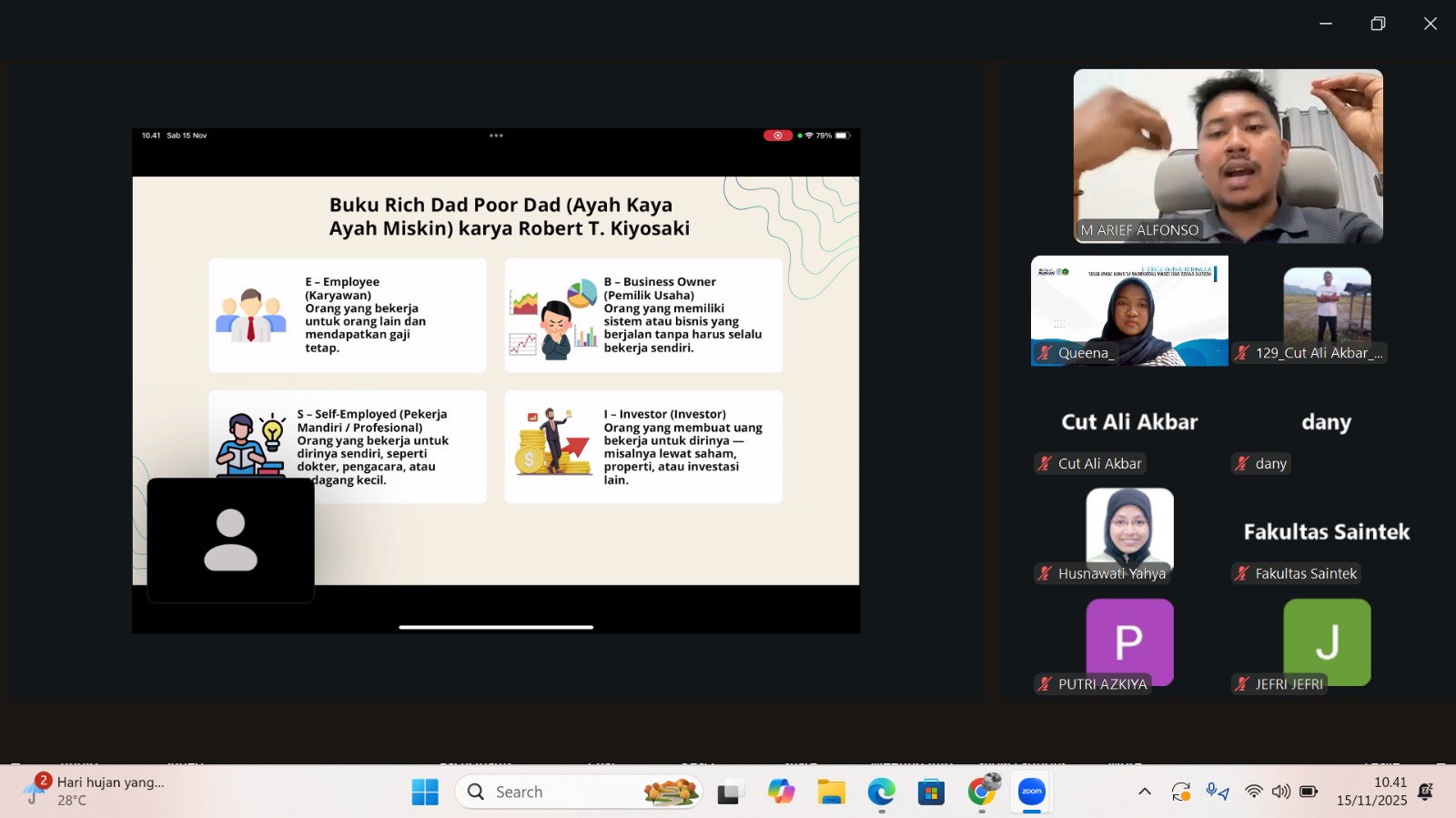Show hidden system tray icons

(x=1145, y=792)
